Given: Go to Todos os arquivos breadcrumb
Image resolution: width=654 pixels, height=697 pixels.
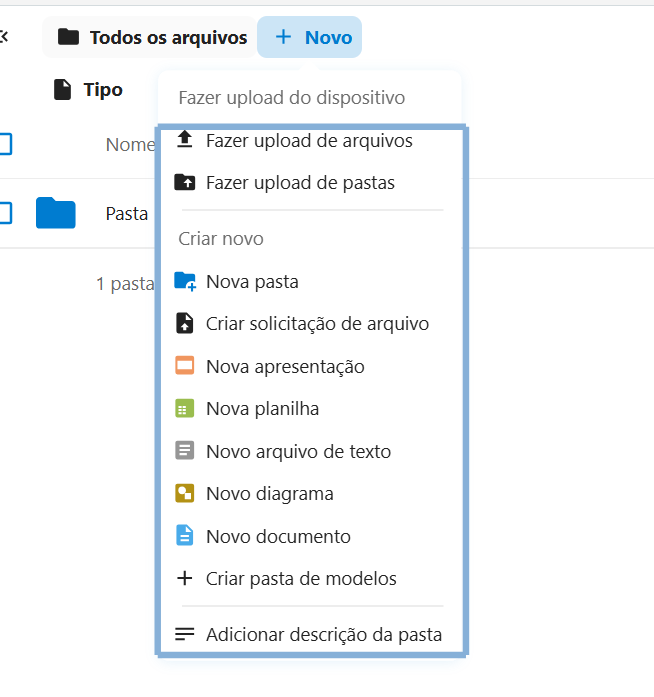Looking at the screenshot, I should tap(149, 37).
